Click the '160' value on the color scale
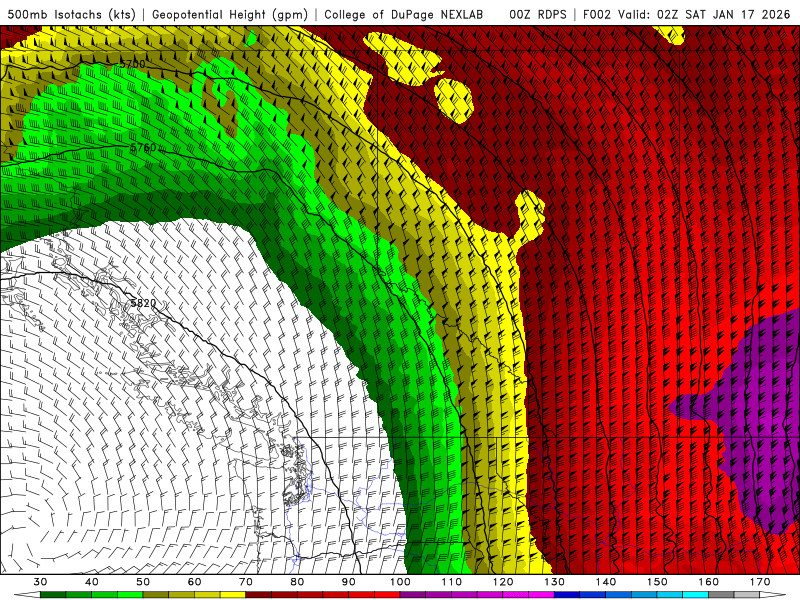This screenshot has height=600, width=800. click(x=709, y=582)
